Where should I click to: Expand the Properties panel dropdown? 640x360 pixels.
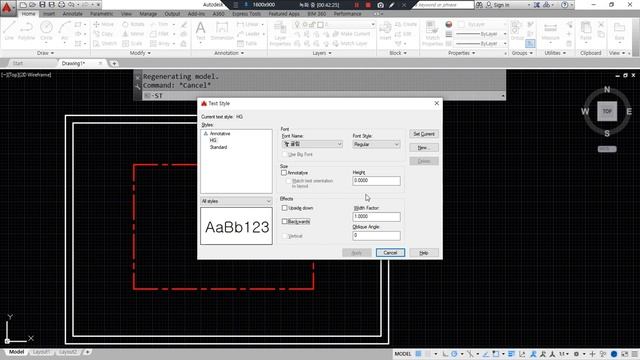tap(462, 53)
